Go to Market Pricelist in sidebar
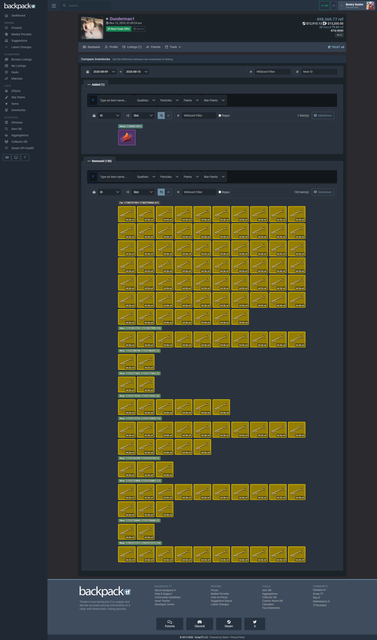This screenshot has height=640, width=377. [21, 34]
